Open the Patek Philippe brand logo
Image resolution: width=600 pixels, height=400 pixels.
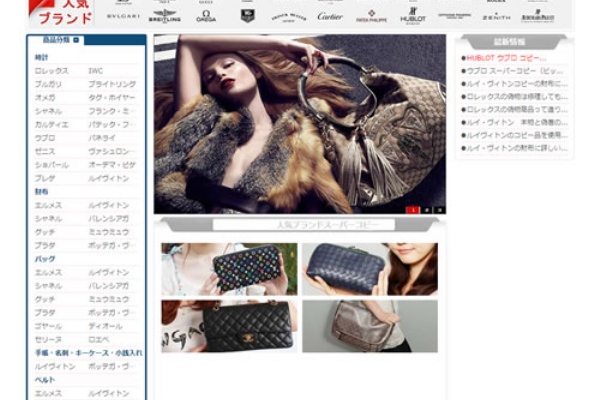click(x=372, y=16)
